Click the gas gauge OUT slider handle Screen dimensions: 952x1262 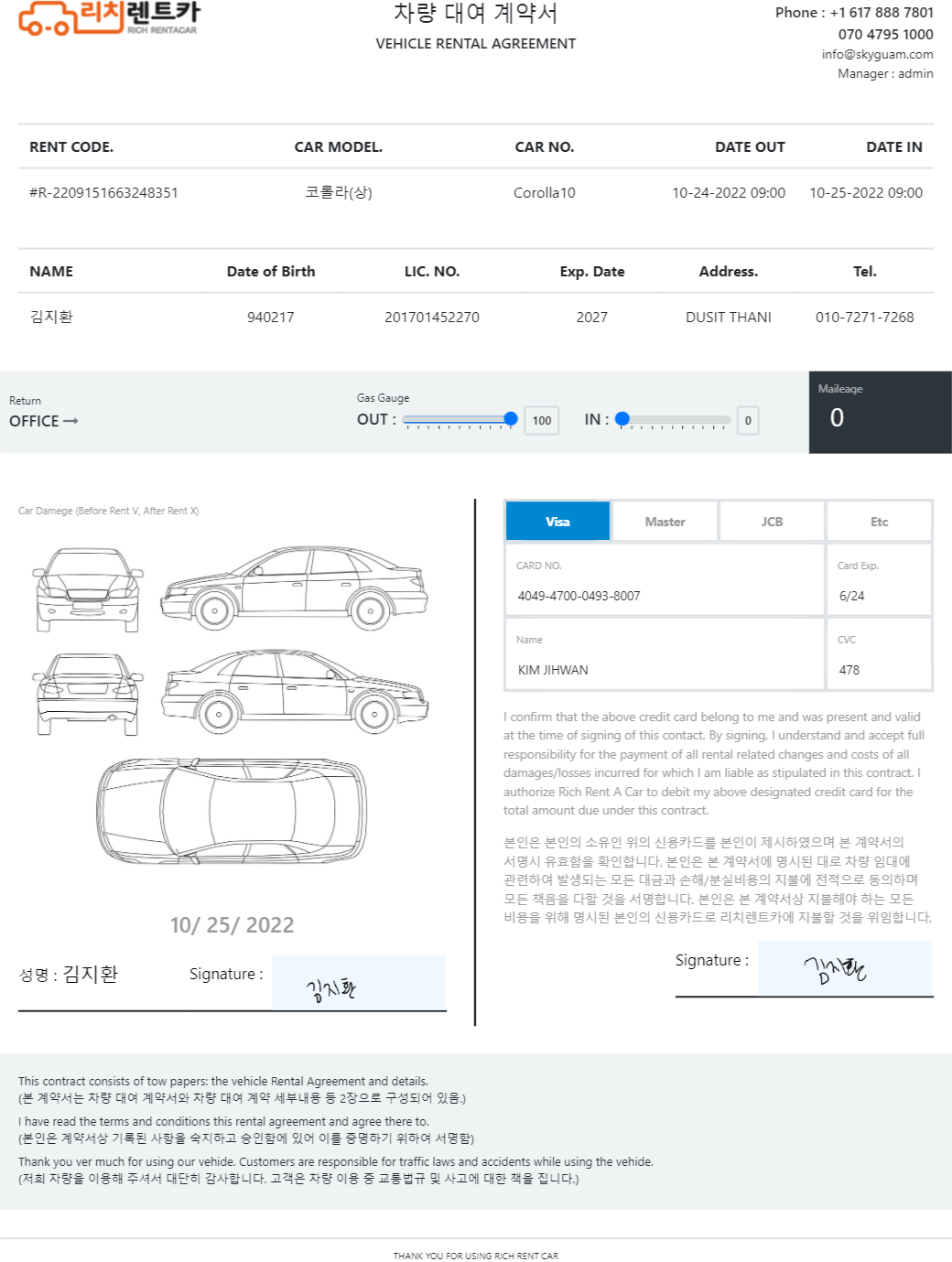point(511,419)
